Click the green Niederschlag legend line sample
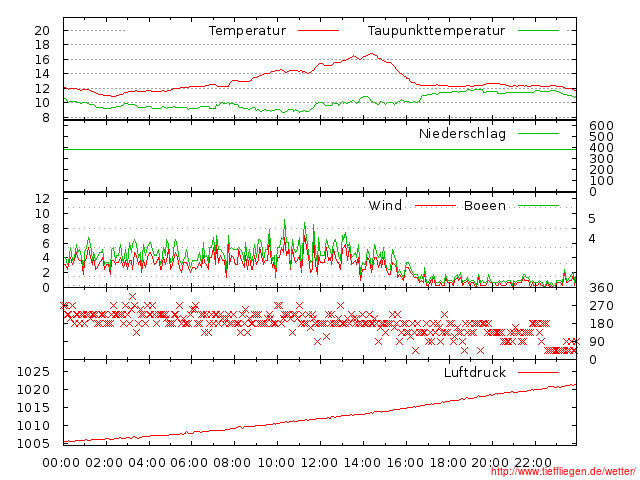This screenshot has width=640, height=480. pyautogui.click(x=538, y=133)
